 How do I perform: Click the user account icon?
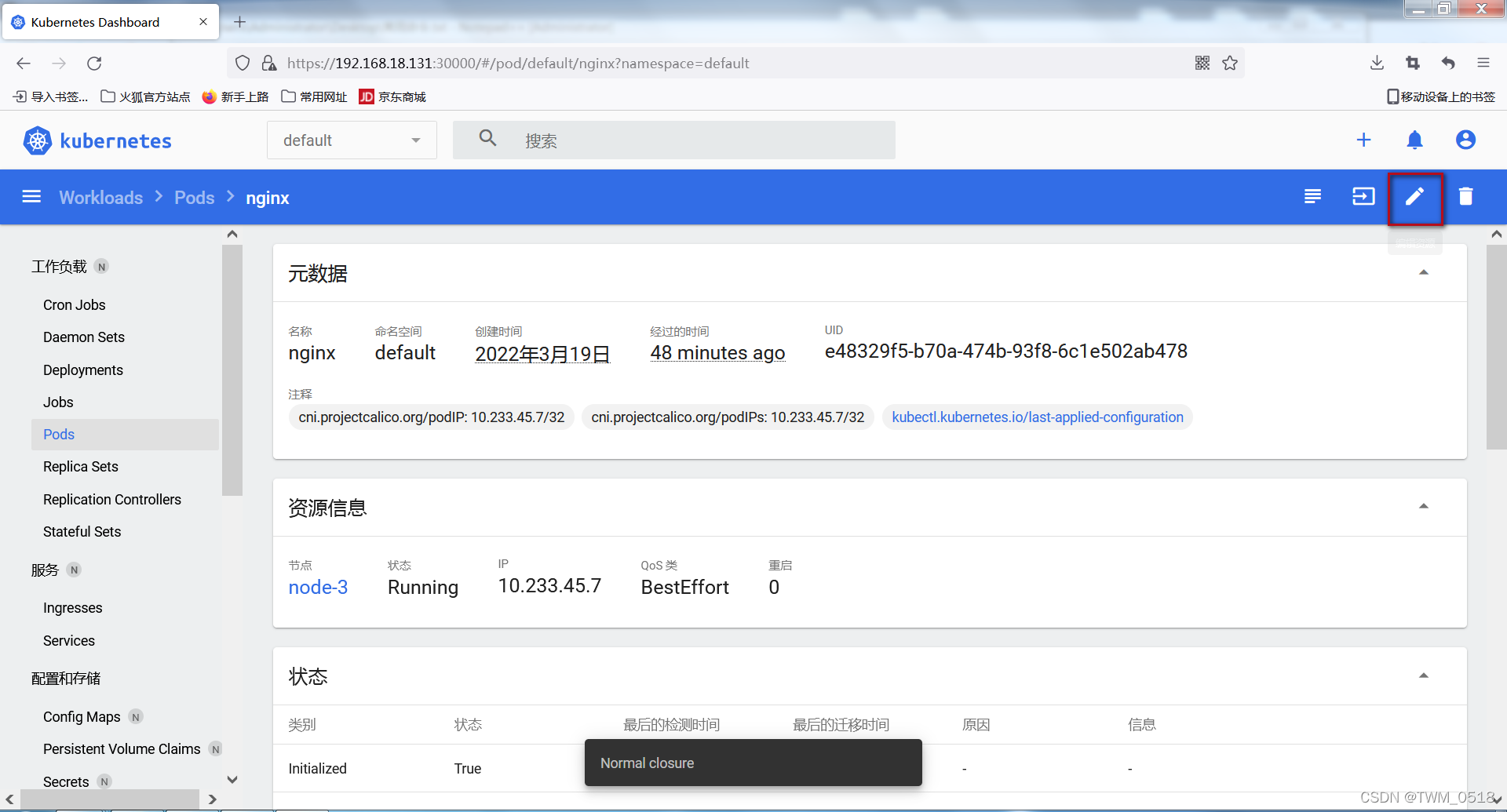click(1465, 140)
